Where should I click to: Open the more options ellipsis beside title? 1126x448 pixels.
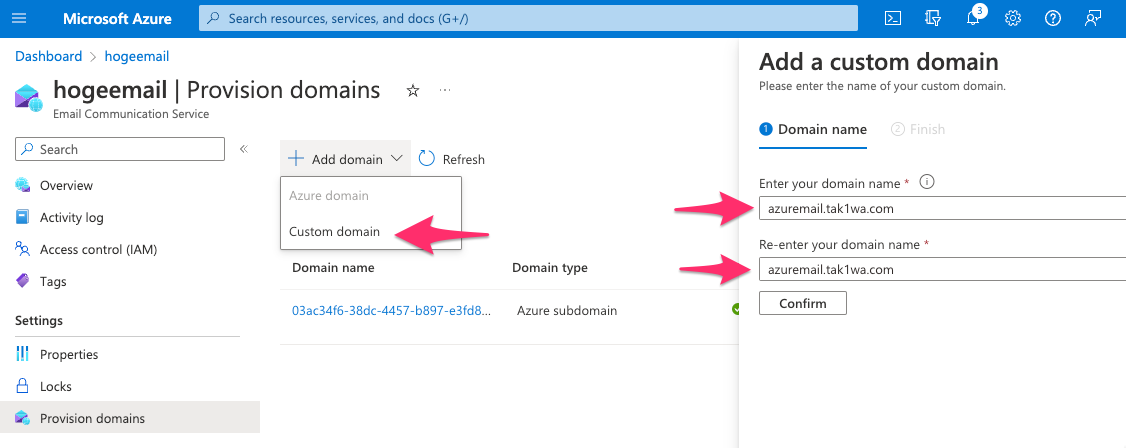445,90
